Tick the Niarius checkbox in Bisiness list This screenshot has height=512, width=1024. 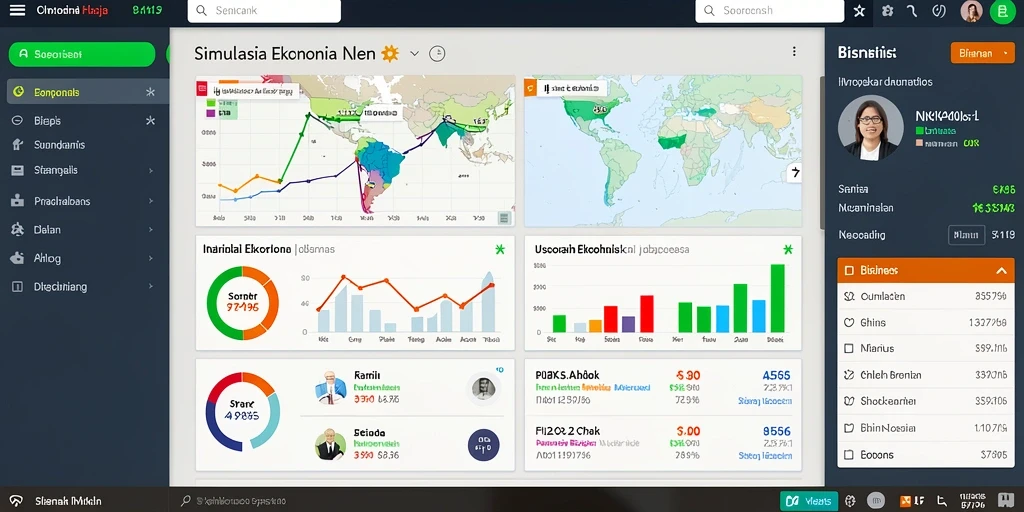click(849, 349)
